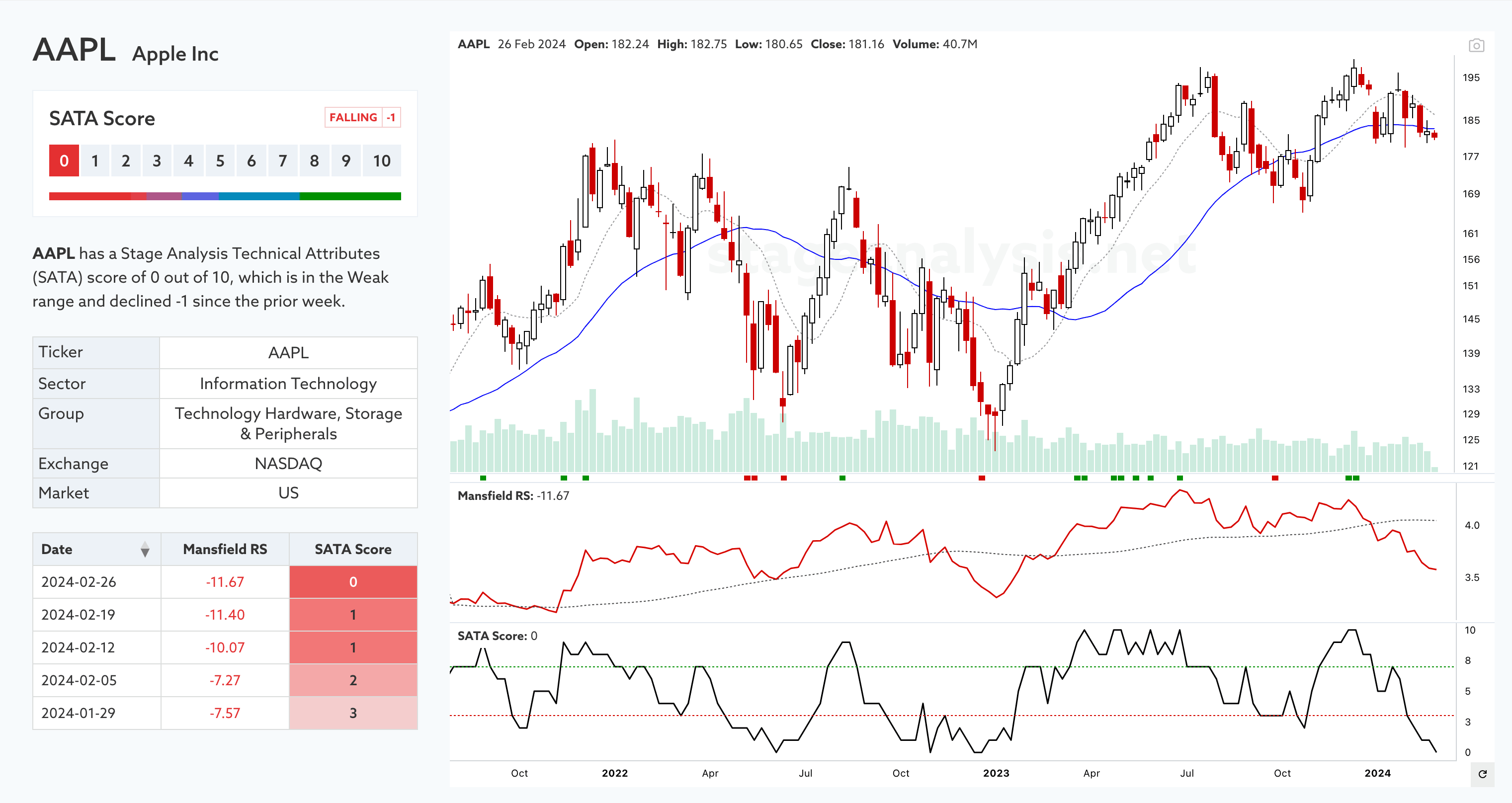Screen dimensions: 1512x803
Task: Click the 121 price axis label
Action: [x=1470, y=466]
